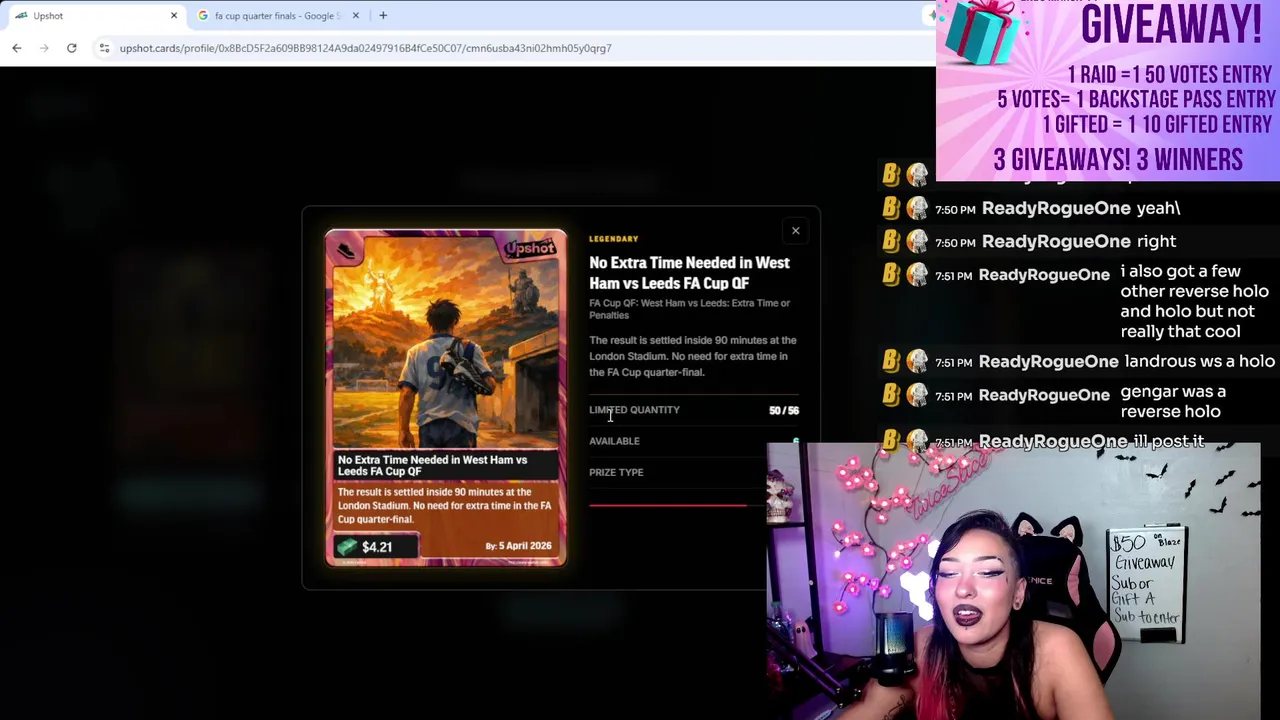Image resolution: width=1280 pixels, height=720 pixels.
Task: Click the Upshot logo on the card
Action: [529, 248]
